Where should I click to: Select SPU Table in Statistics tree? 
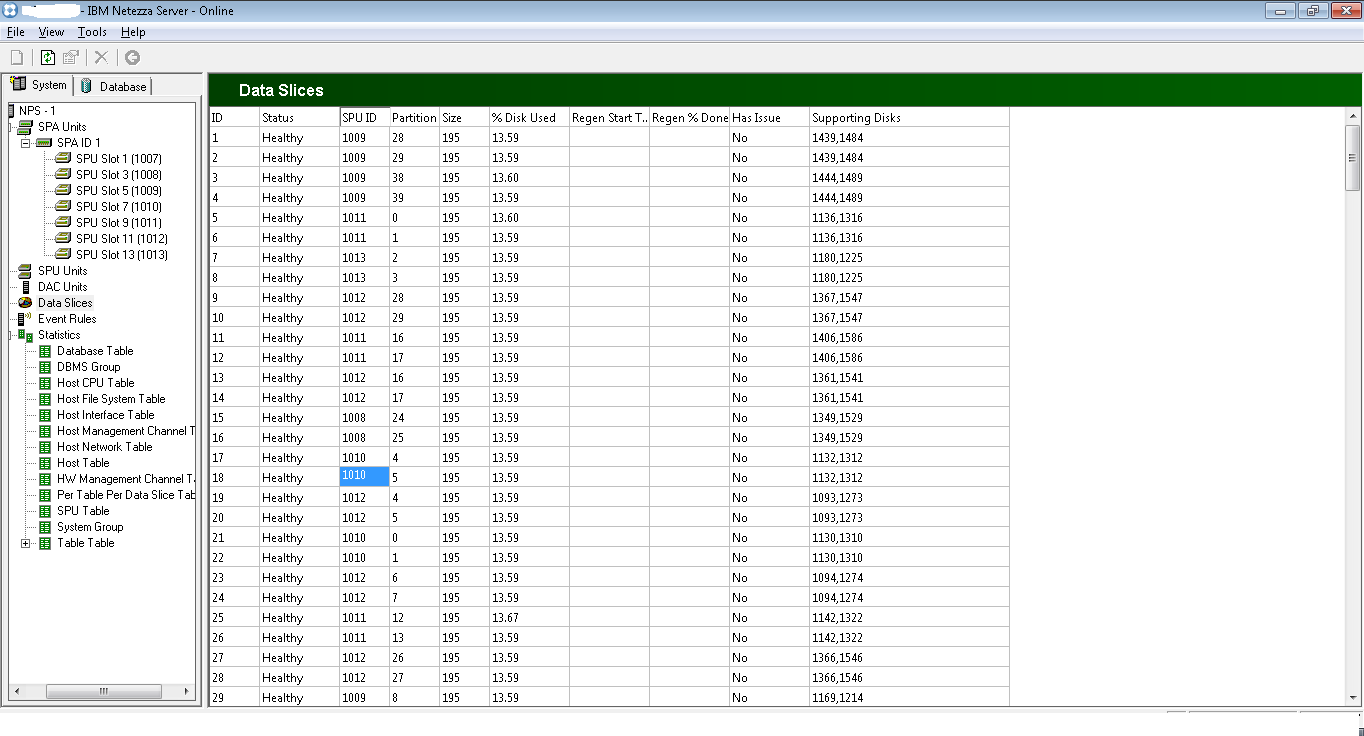coord(83,511)
